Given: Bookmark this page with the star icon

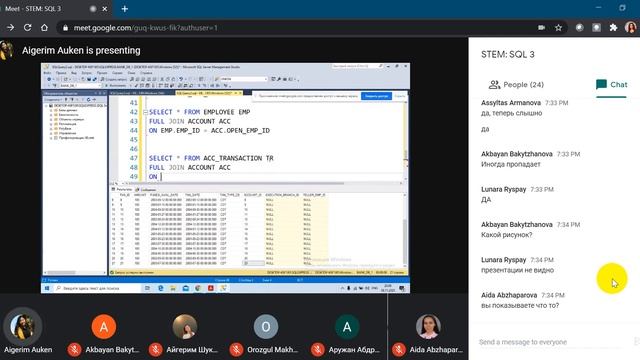Looking at the screenshot, I should [558, 28].
